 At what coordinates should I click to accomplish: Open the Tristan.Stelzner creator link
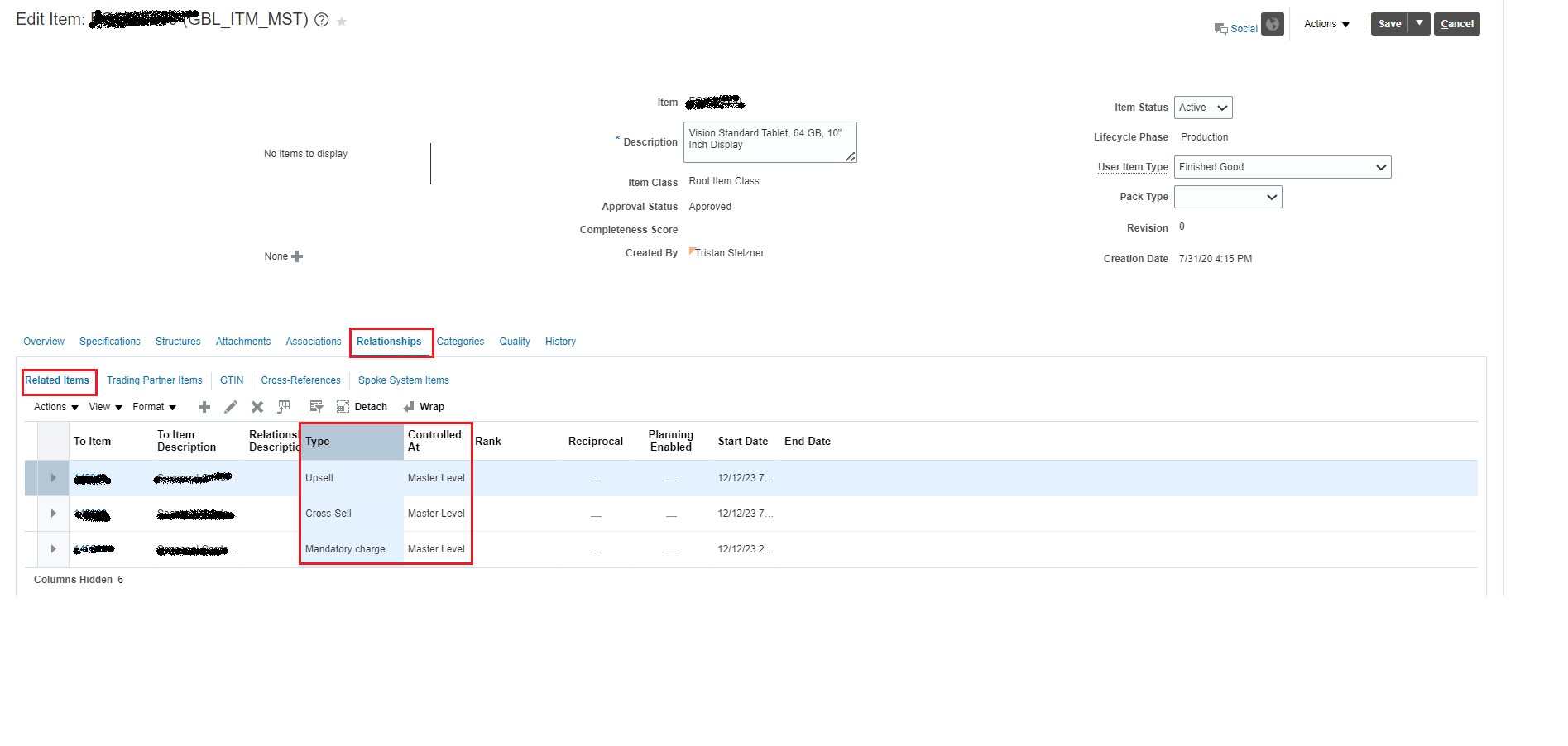pos(730,253)
